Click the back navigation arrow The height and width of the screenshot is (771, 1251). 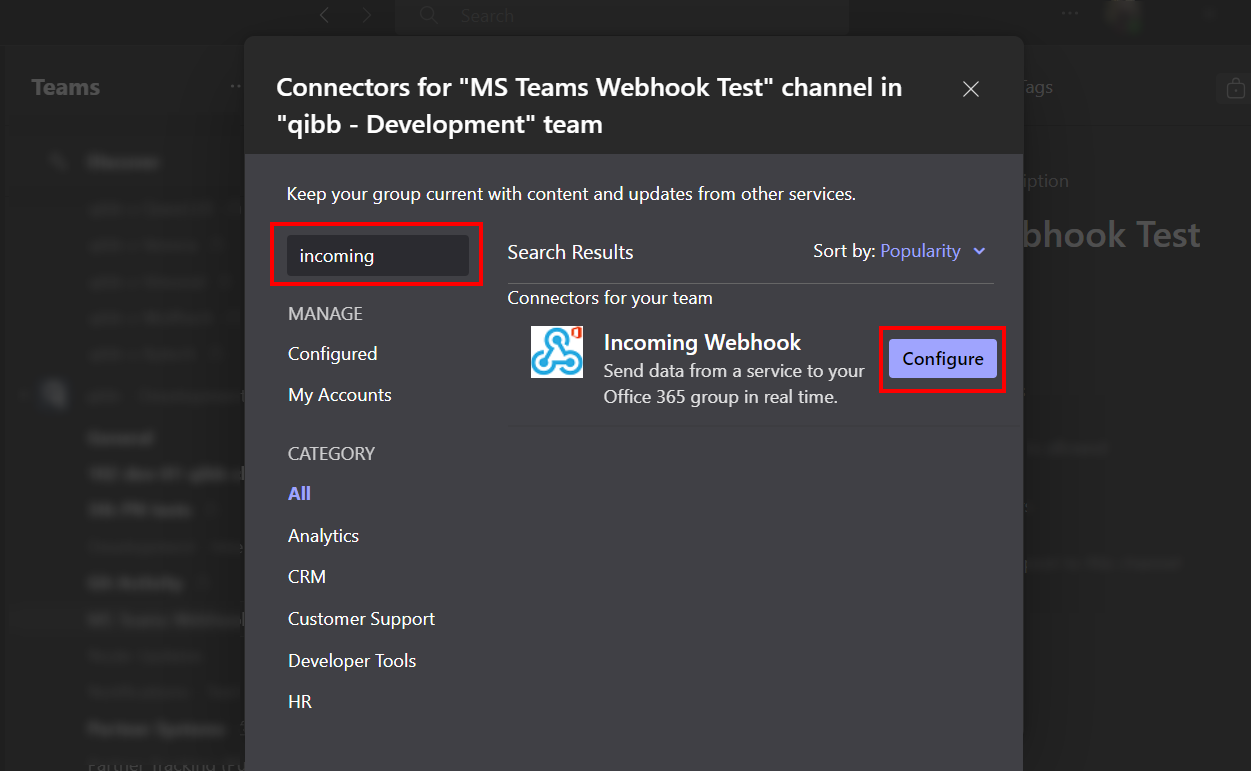323,16
